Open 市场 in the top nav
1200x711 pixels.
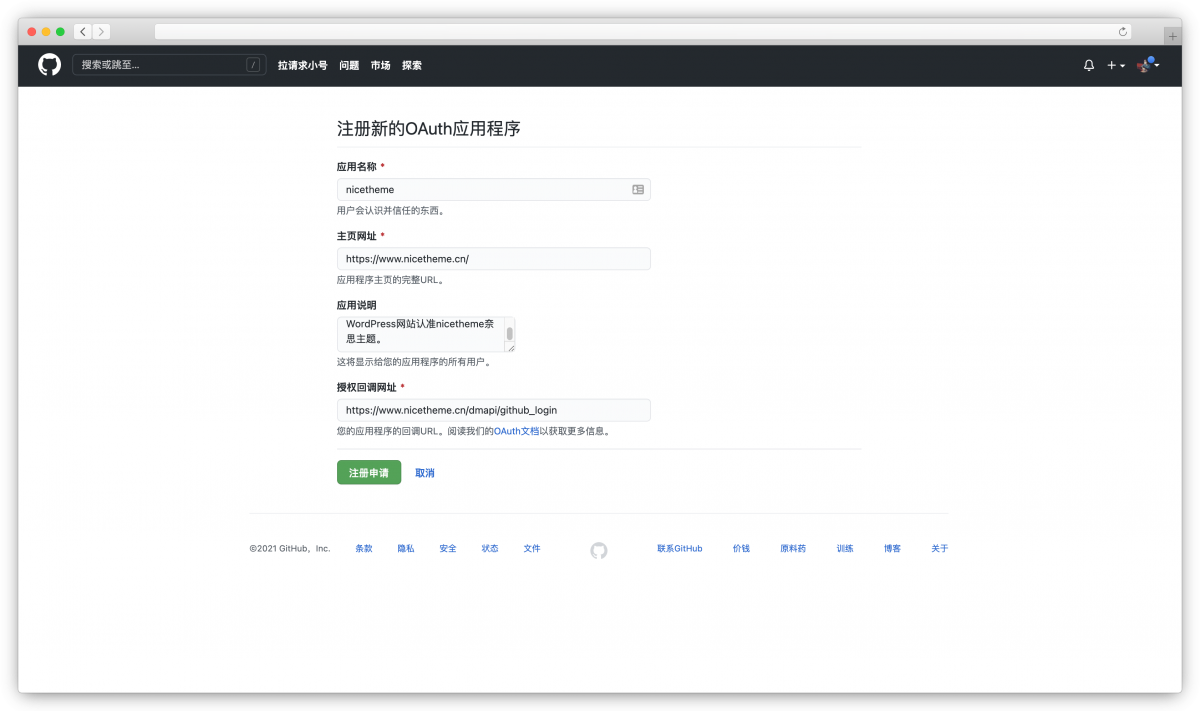point(381,65)
